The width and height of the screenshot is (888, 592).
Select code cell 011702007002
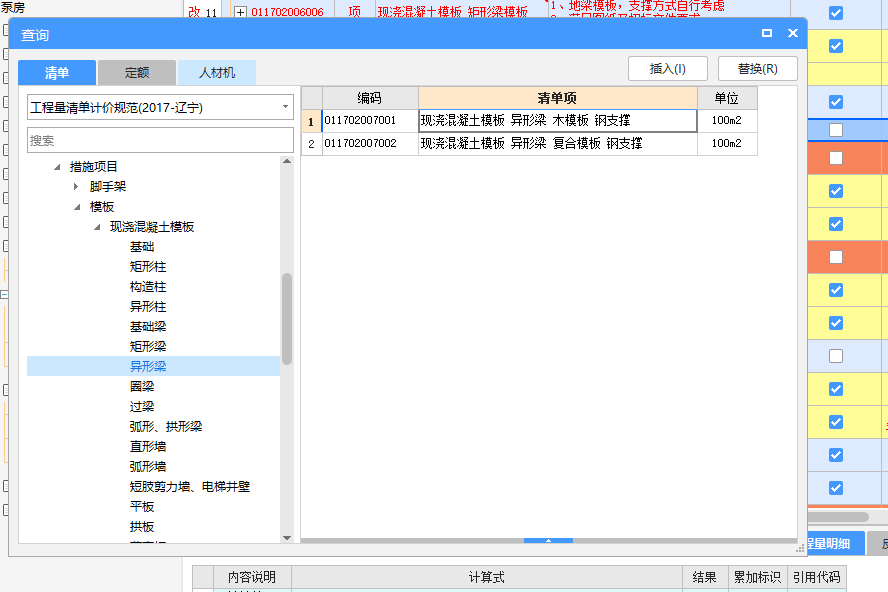point(370,143)
